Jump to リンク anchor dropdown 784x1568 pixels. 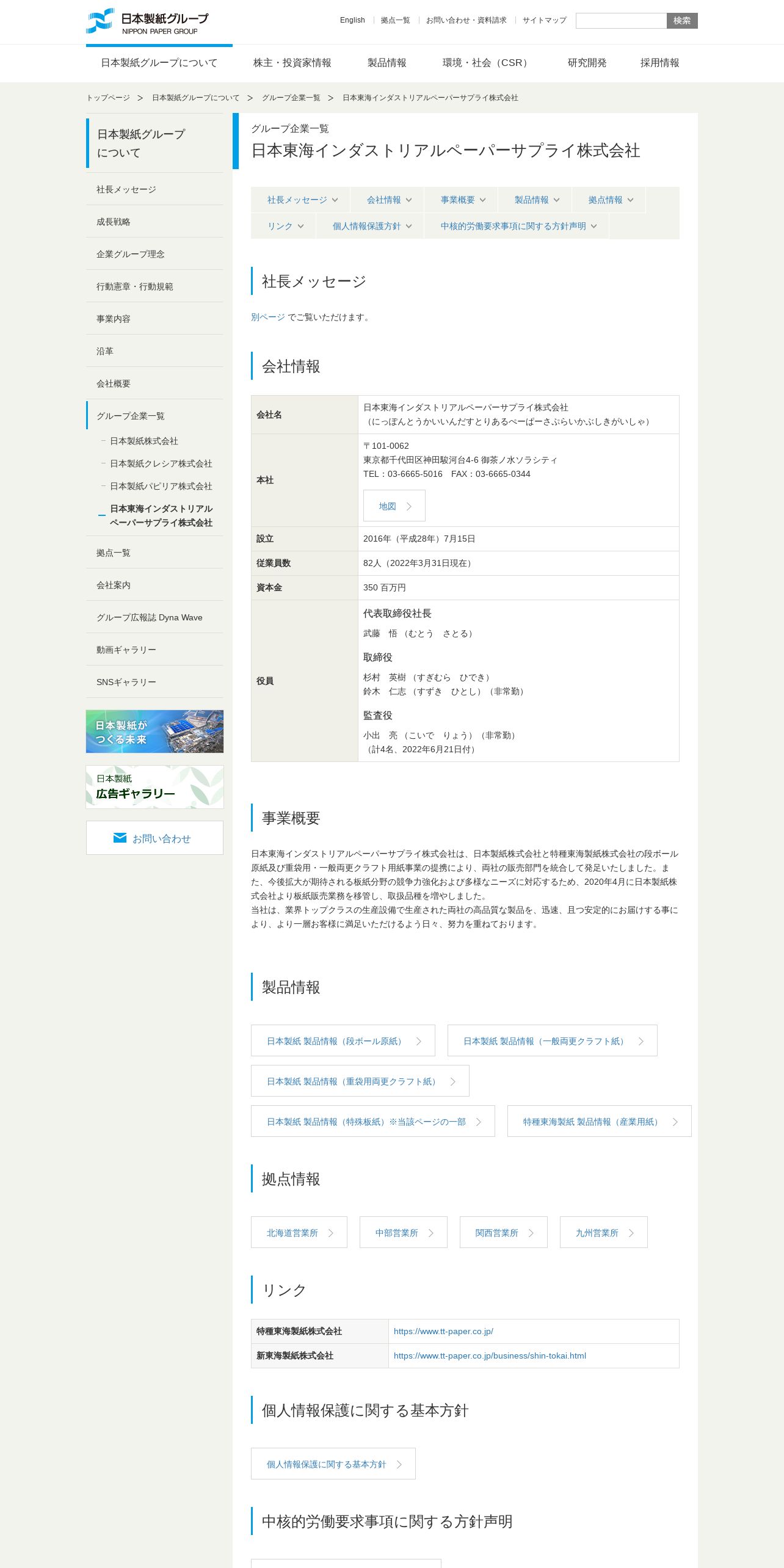point(285,227)
